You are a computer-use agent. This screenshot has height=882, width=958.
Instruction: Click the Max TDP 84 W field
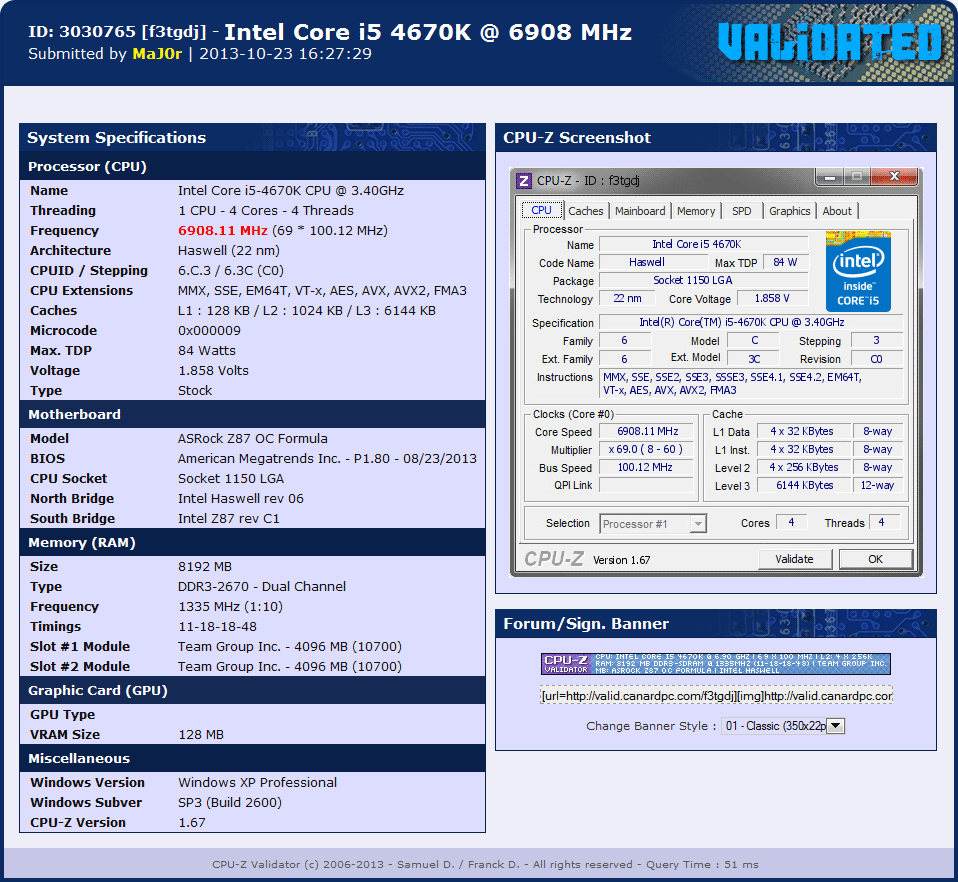pyautogui.click(x=785, y=262)
